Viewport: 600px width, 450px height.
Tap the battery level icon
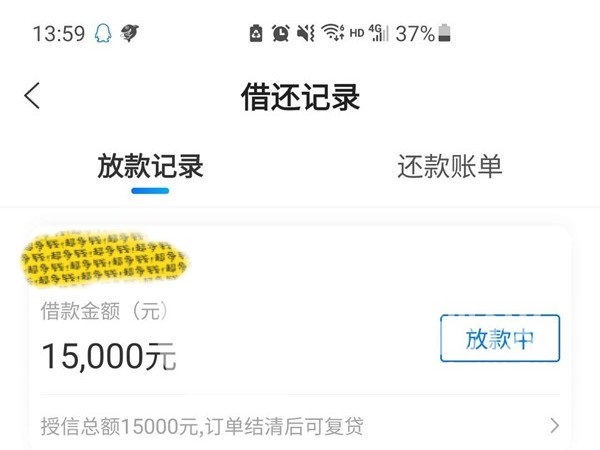(444, 33)
